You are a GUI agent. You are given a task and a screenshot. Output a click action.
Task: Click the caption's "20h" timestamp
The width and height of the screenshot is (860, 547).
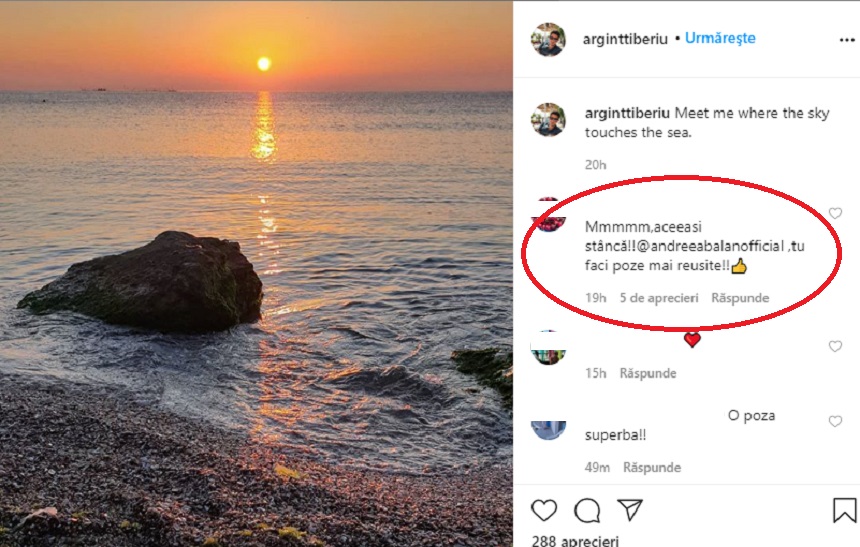pos(596,164)
